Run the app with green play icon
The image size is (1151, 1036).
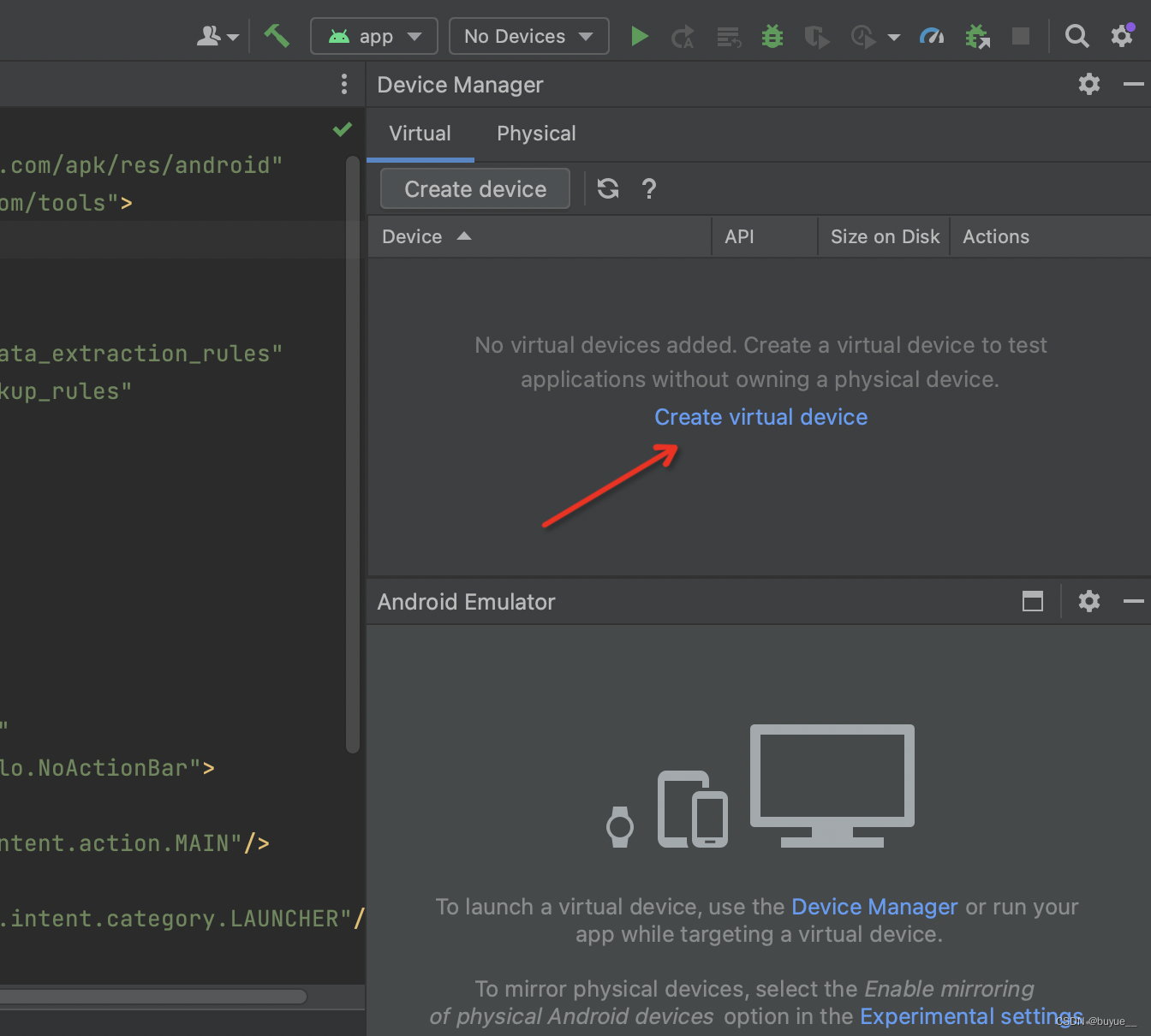click(x=639, y=36)
